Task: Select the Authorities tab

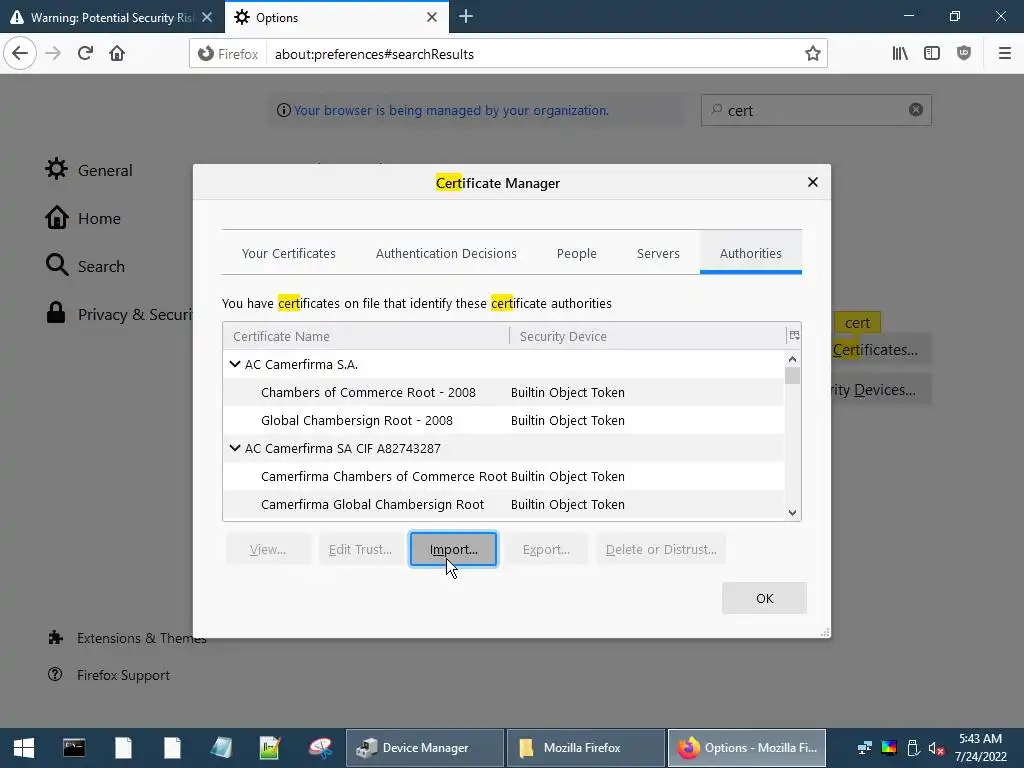Action: pyautogui.click(x=750, y=253)
